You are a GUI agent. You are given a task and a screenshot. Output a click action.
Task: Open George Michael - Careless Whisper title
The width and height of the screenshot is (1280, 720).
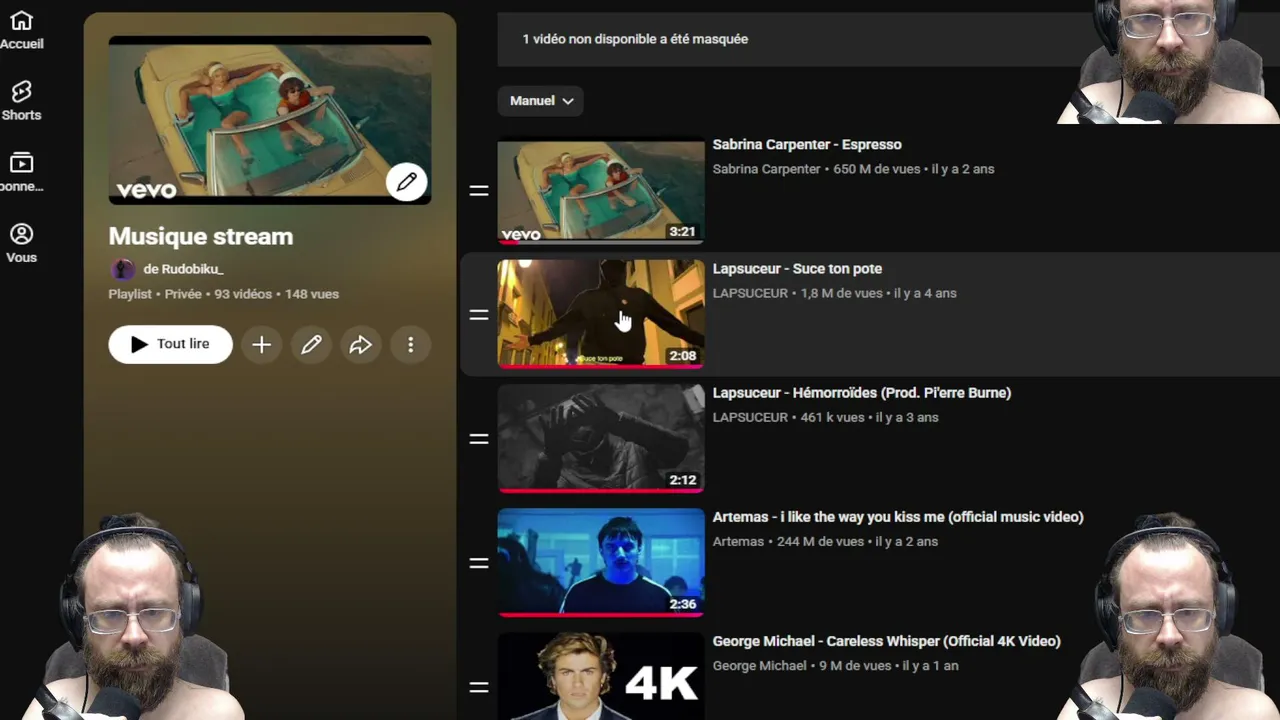tap(887, 641)
